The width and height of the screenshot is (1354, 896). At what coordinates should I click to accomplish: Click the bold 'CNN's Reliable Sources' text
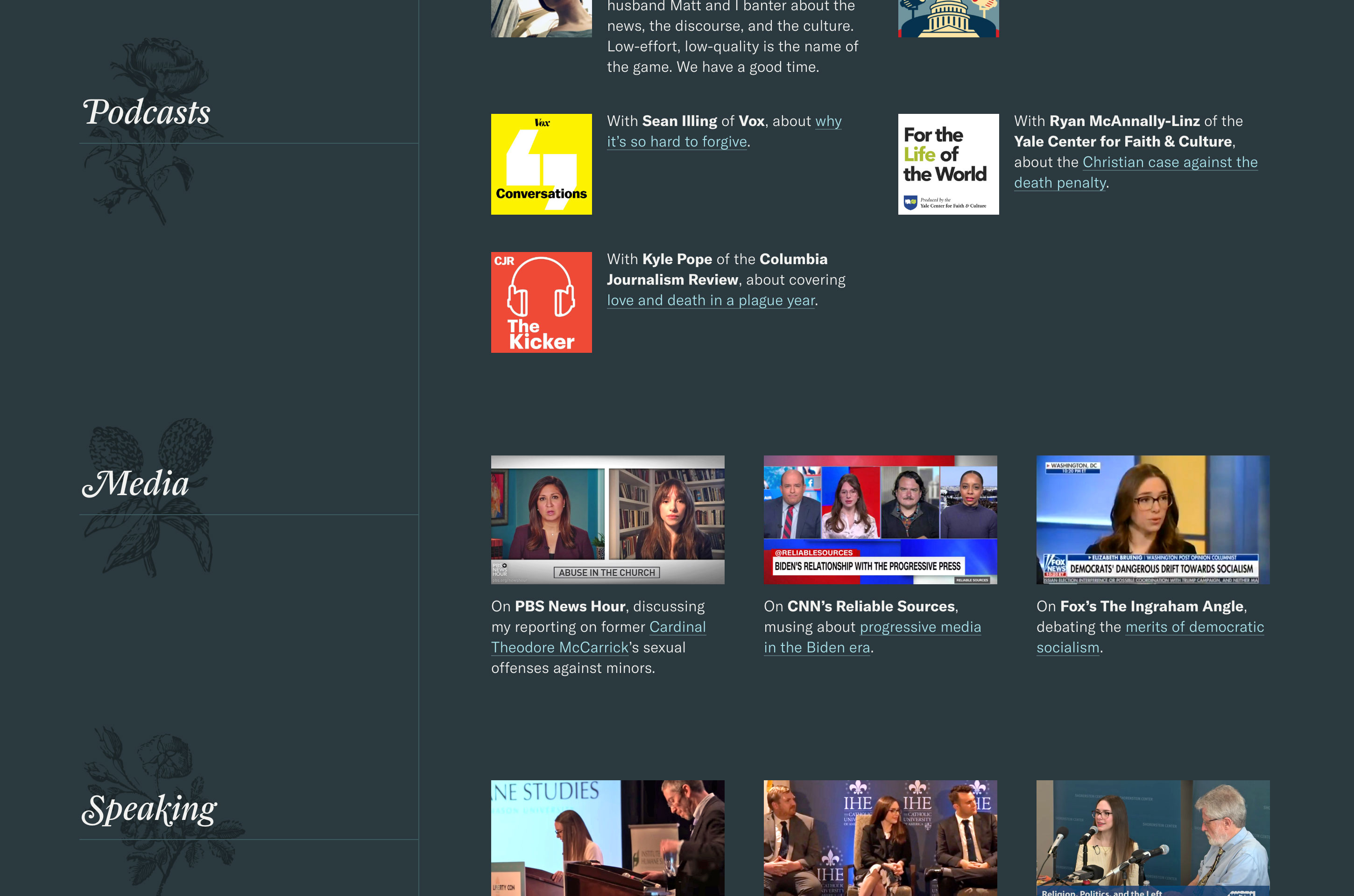point(871,606)
